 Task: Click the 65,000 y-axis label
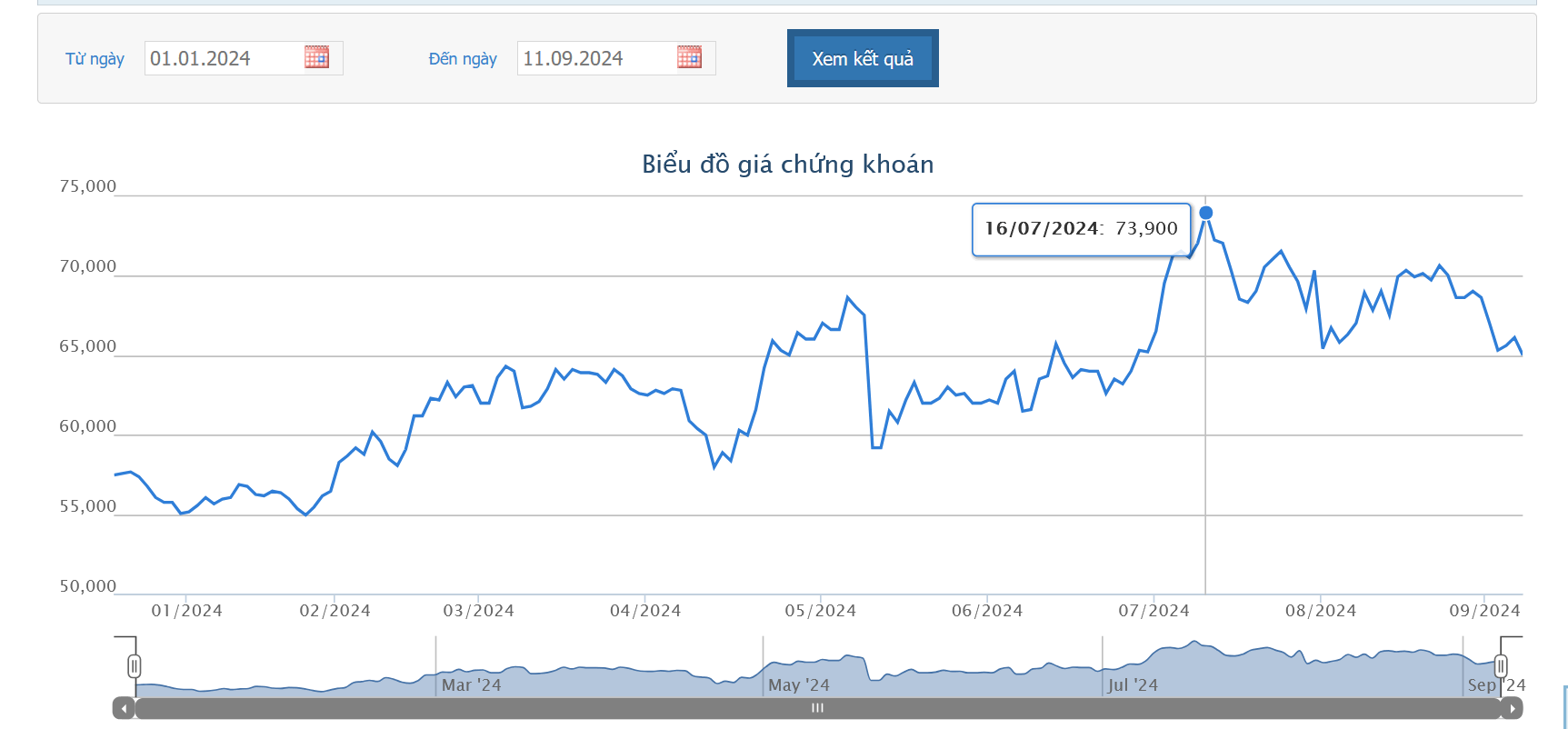[88, 346]
